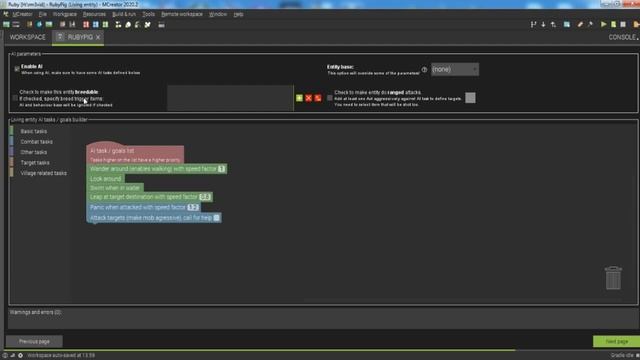The height and width of the screenshot is (360, 640).
Task: Click the Entity base help icon
Action: [x=424, y=70]
